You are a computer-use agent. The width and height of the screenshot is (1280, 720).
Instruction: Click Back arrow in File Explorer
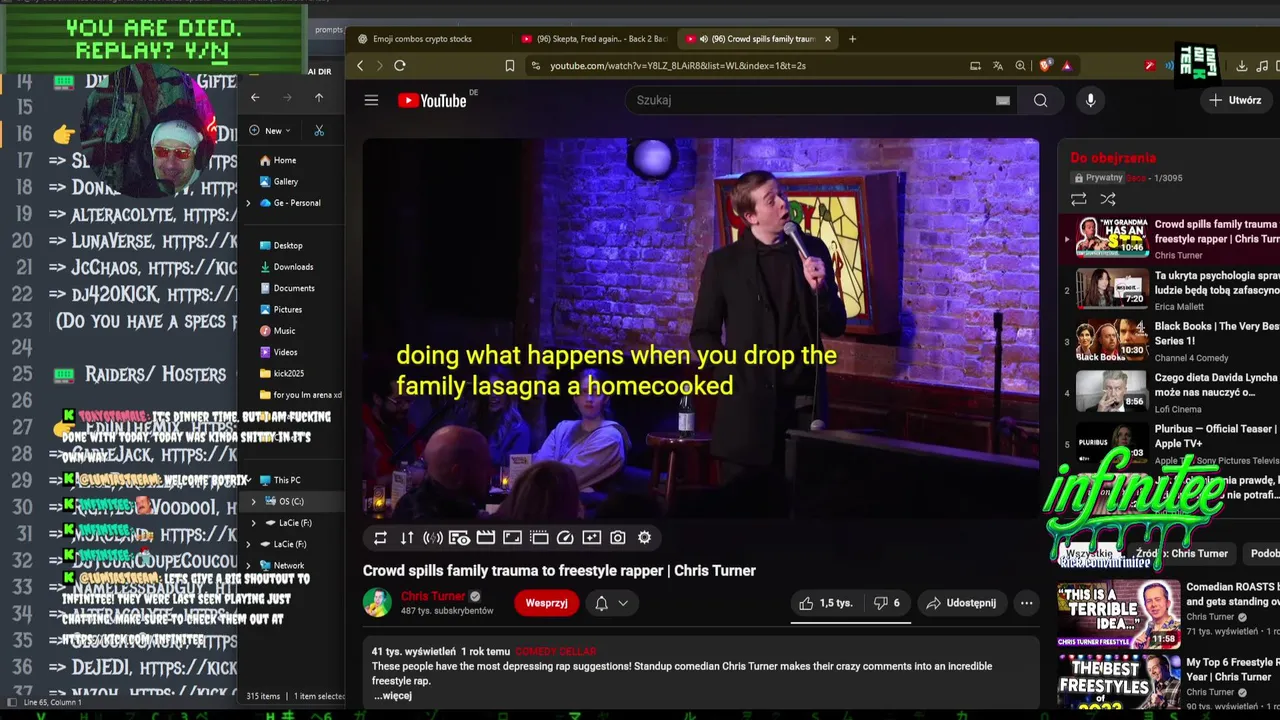coord(255,98)
